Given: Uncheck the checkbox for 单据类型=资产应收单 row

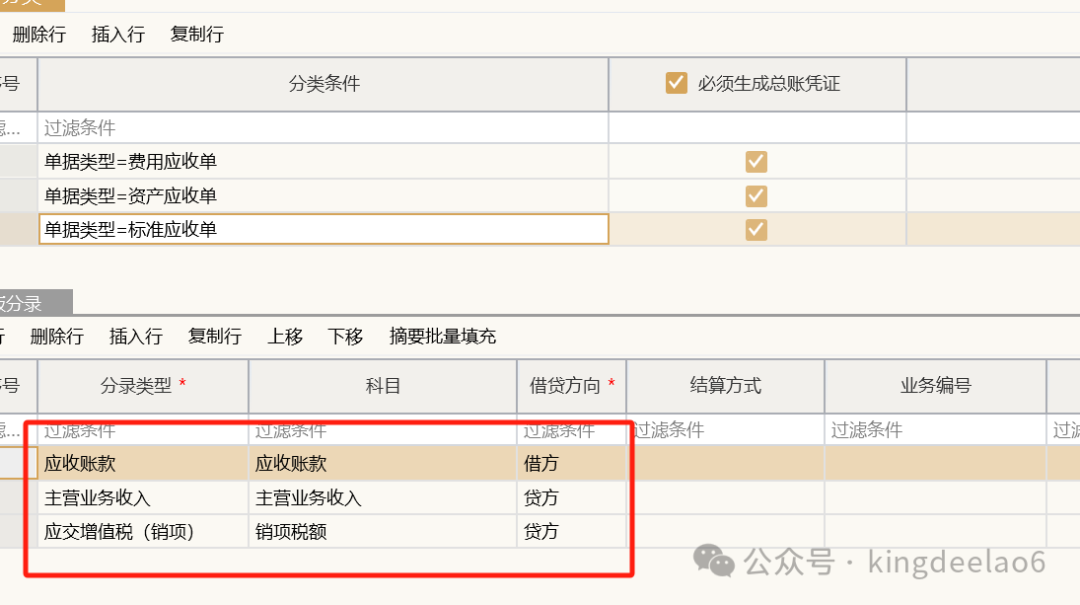Looking at the screenshot, I should click(x=756, y=196).
